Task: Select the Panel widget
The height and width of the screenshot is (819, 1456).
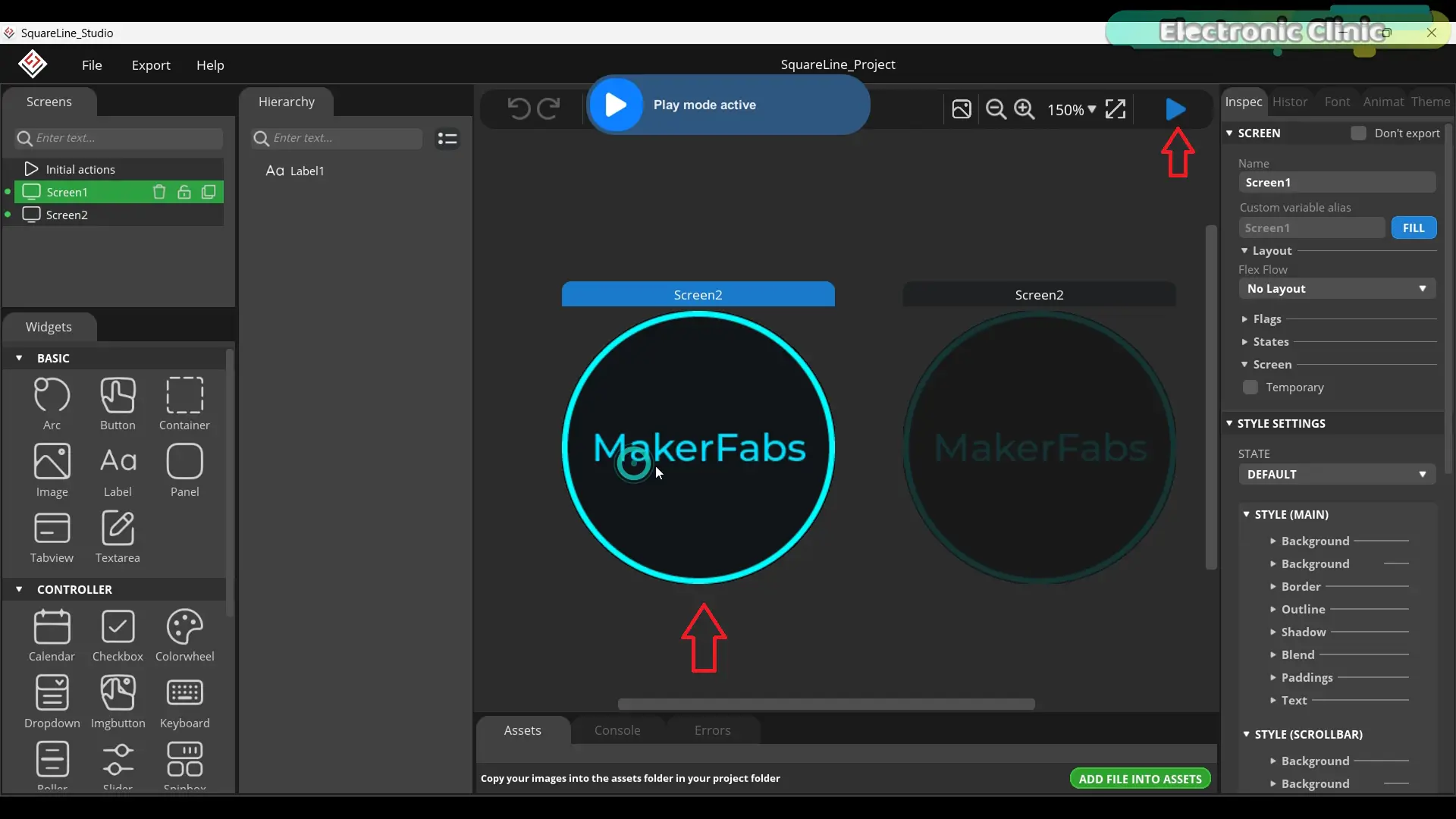Action: [x=184, y=471]
